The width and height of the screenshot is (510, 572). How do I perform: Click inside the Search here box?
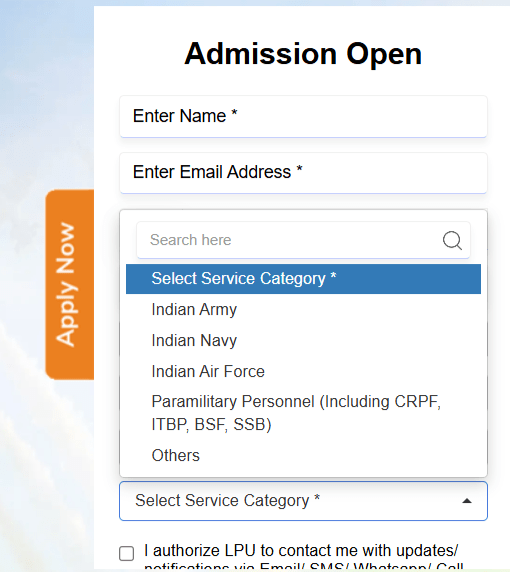288,240
